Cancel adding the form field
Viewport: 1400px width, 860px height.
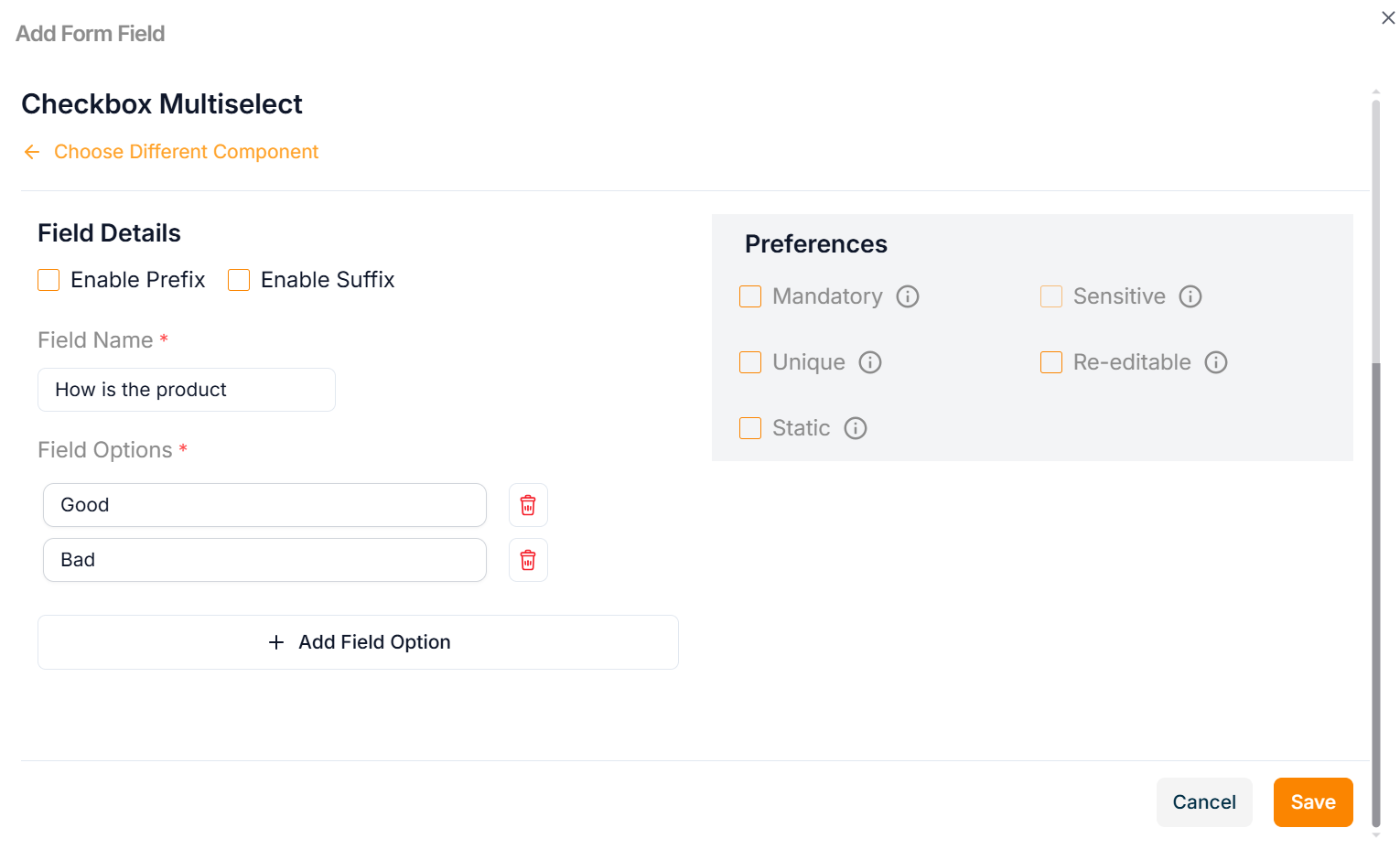click(x=1203, y=802)
